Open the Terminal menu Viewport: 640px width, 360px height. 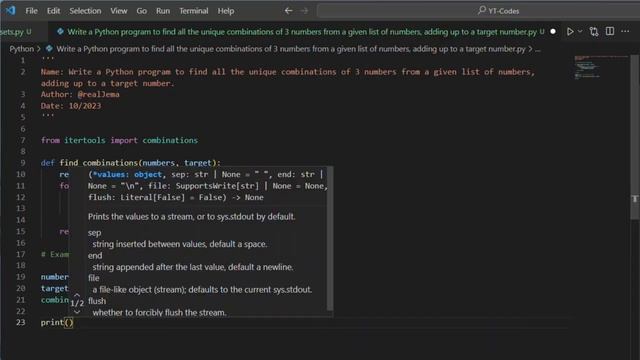click(x=193, y=11)
